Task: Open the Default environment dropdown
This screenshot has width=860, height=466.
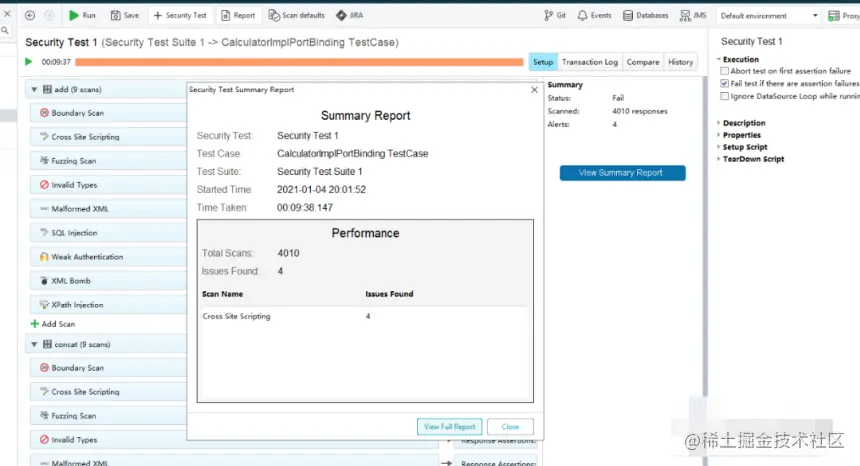Action: click(769, 16)
